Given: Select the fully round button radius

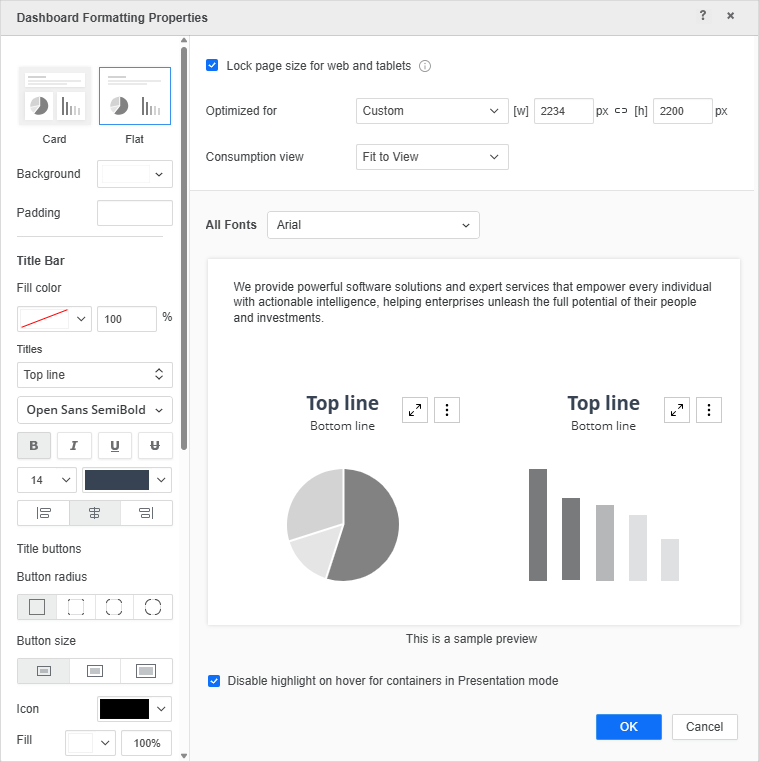Looking at the screenshot, I should tap(153, 607).
